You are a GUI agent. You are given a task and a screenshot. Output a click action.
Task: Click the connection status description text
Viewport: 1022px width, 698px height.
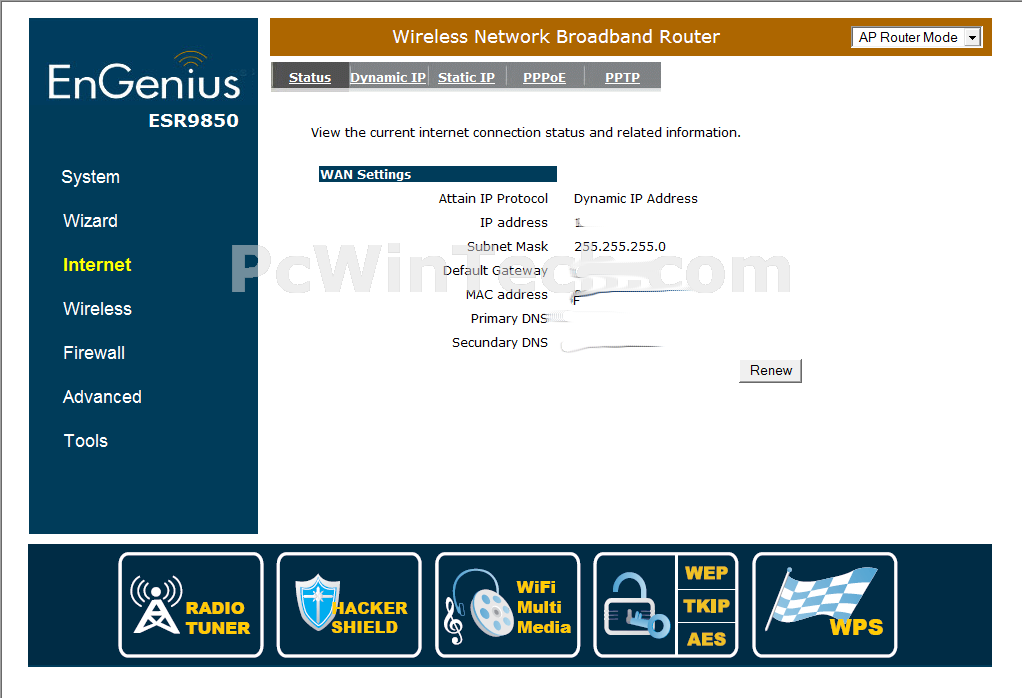526,133
